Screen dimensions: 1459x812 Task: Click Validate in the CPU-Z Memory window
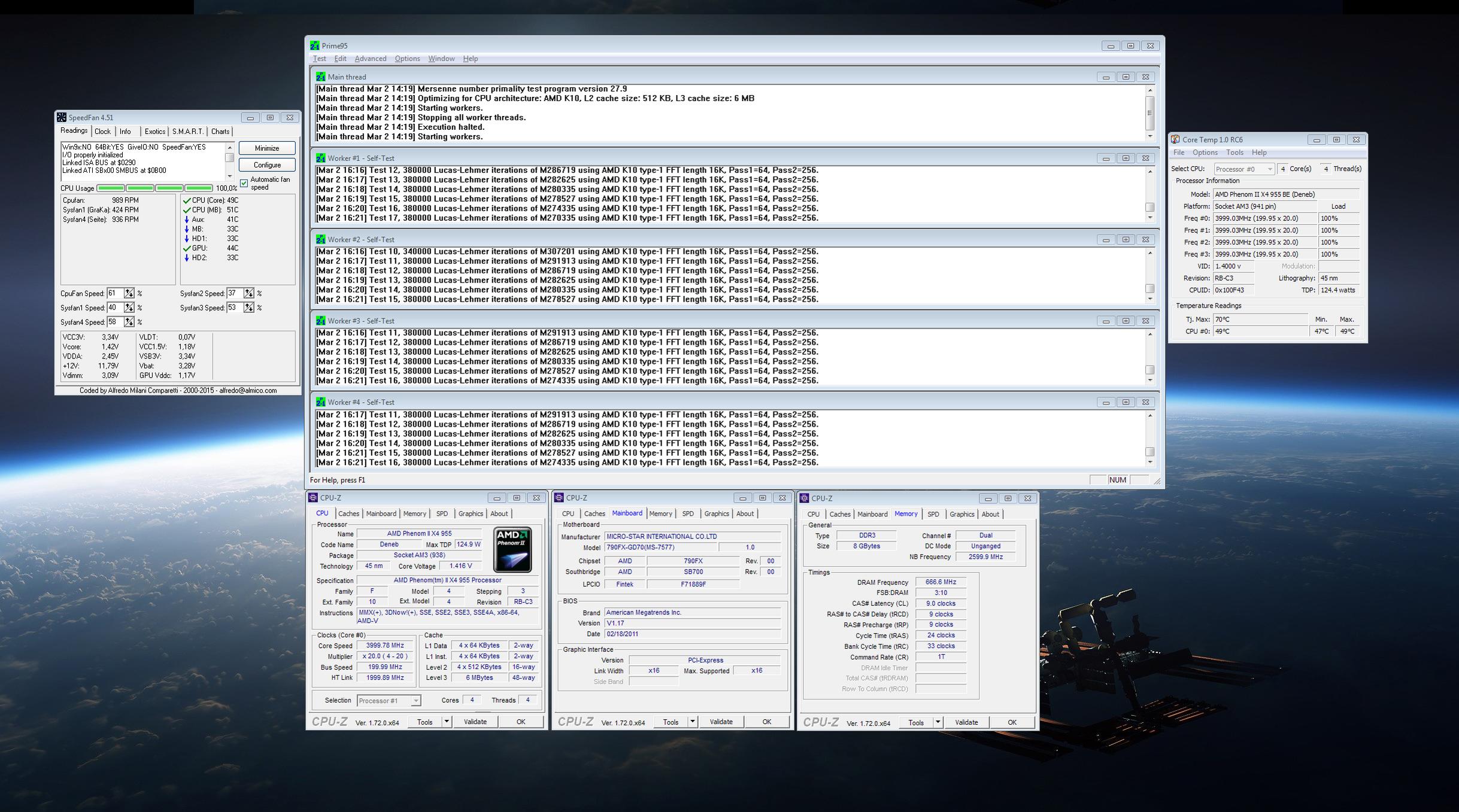pos(966,722)
